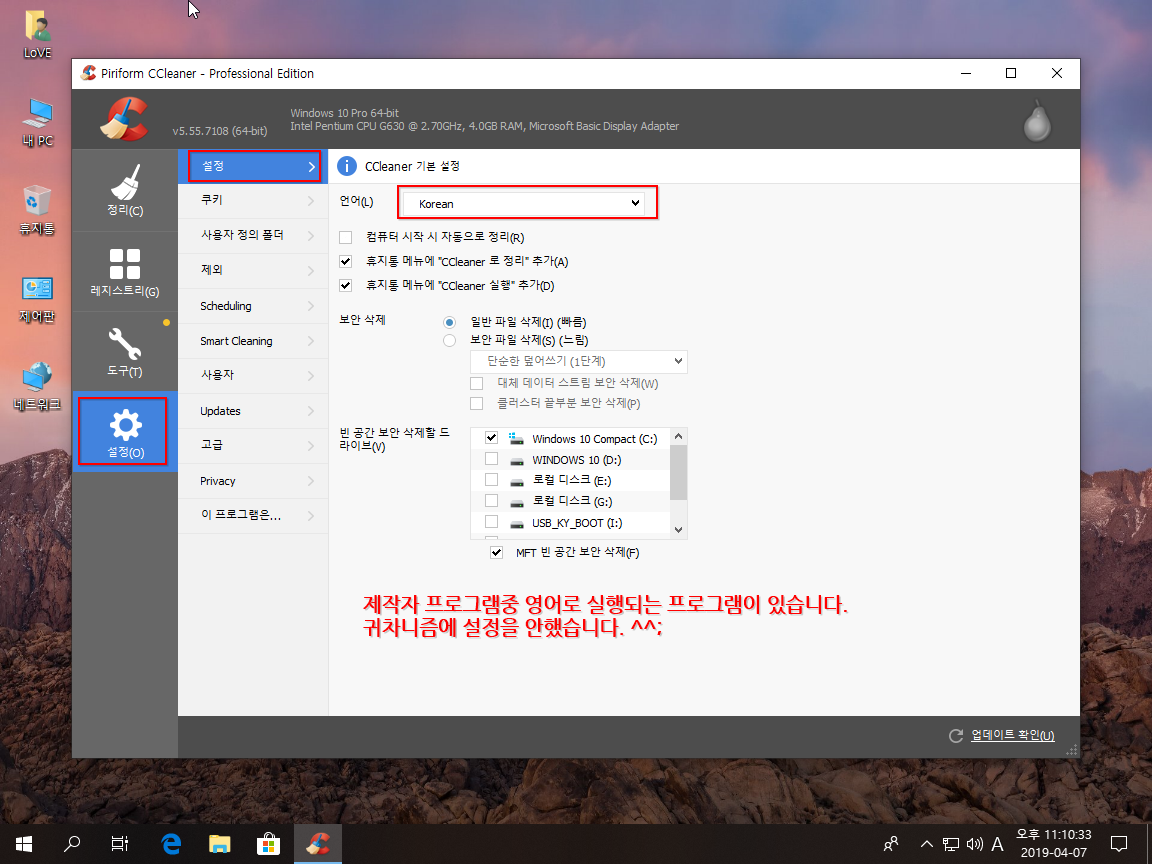
Task: Click the taskbar clock 오후 11:10:33
Action: pos(1054,835)
